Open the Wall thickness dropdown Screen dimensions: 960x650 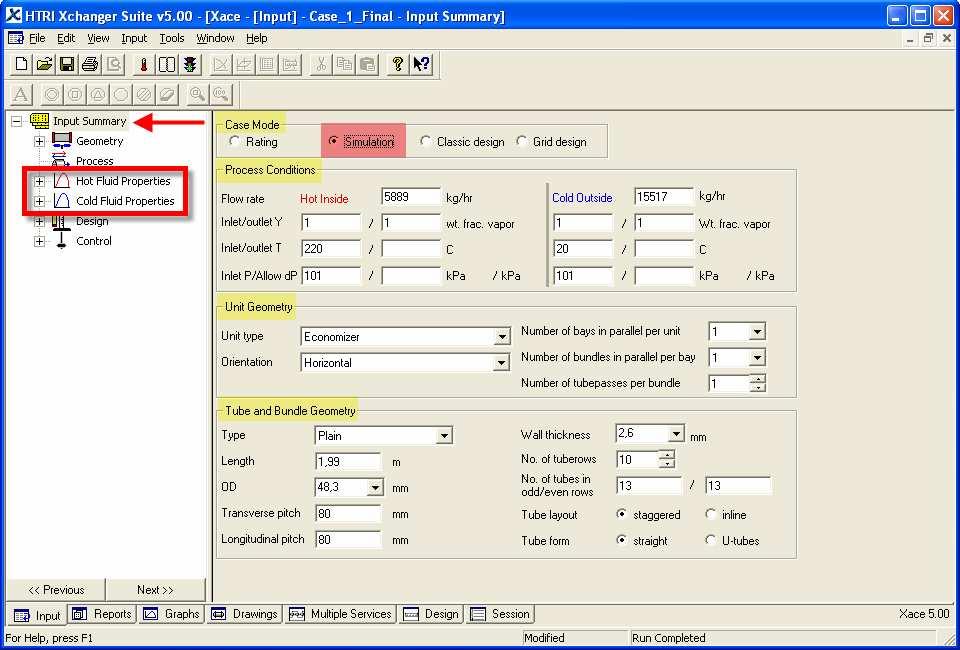pos(676,434)
